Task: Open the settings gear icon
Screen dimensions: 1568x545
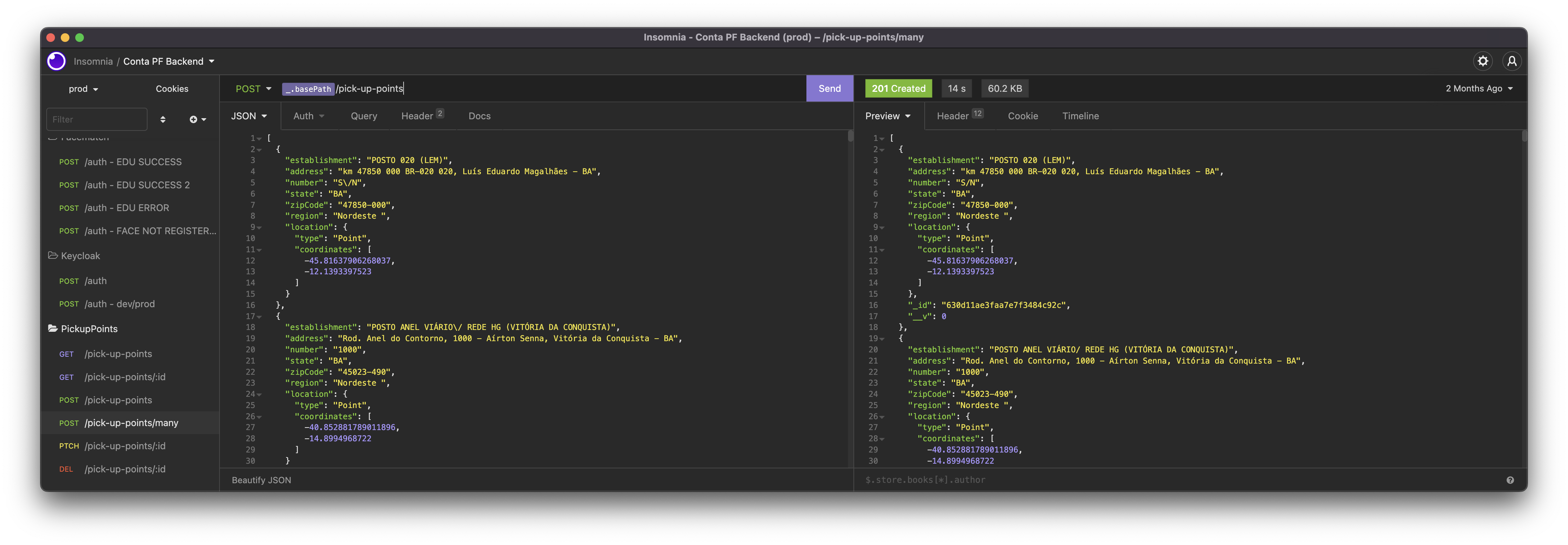Action: click(x=1483, y=61)
